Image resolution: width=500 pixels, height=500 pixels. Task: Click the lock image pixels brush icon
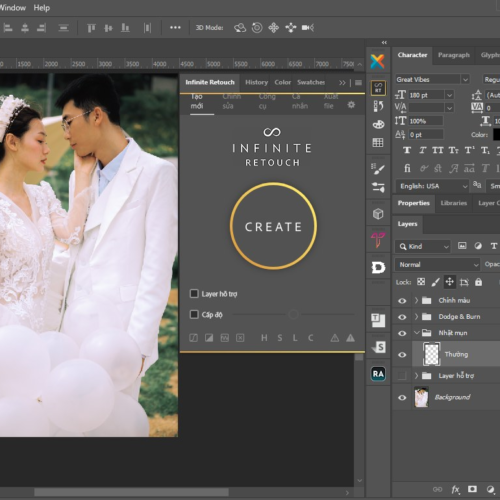(x=435, y=282)
